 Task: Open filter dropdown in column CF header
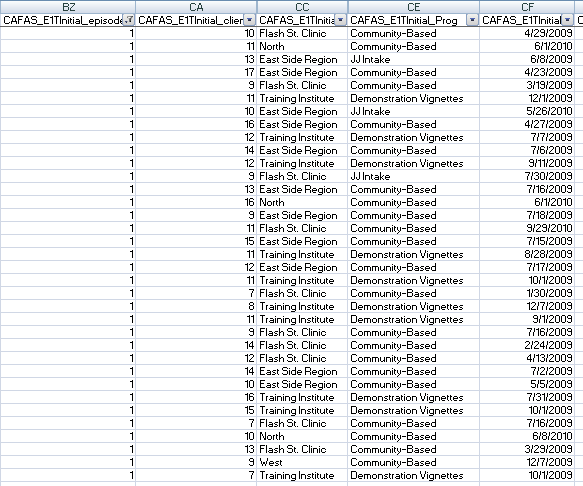click(568, 20)
